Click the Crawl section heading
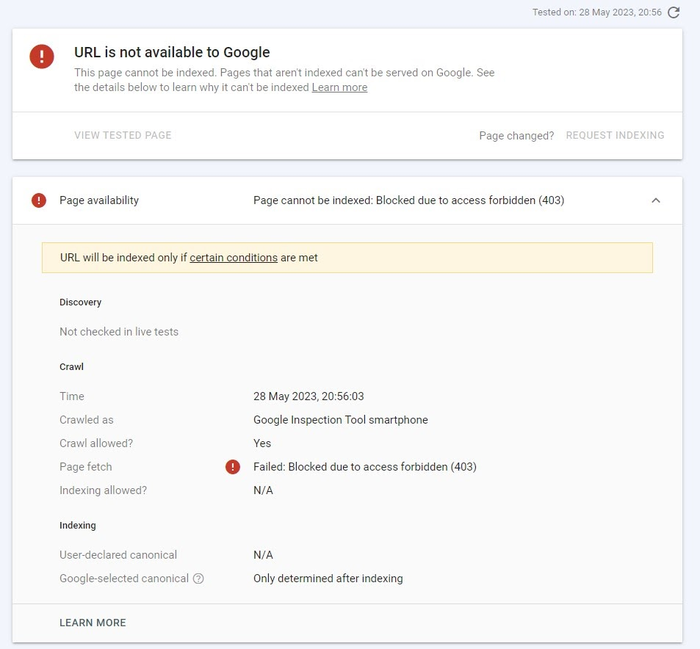The width and height of the screenshot is (700, 649). 71,367
